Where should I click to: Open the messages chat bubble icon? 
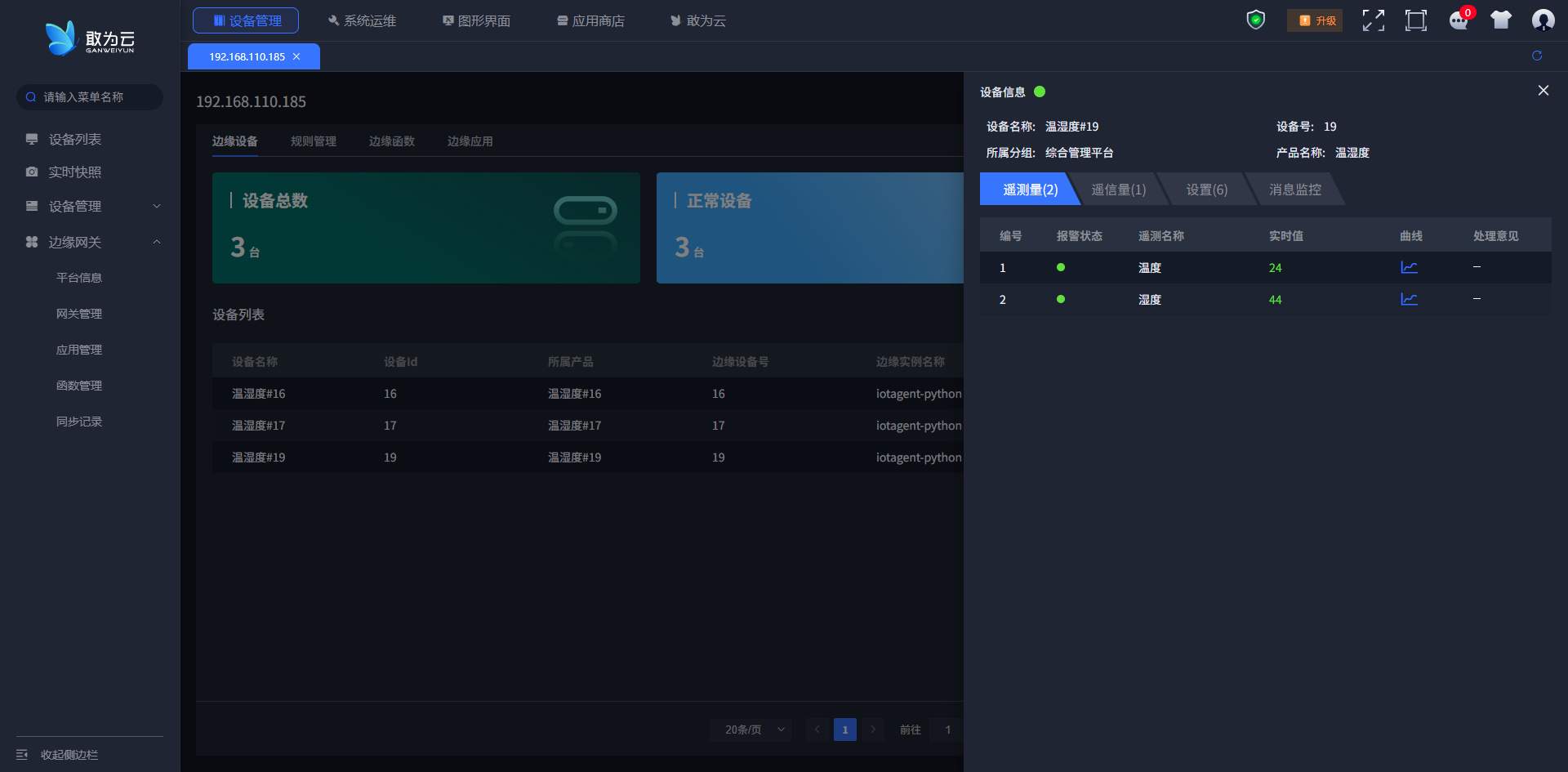[x=1459, y=20]
